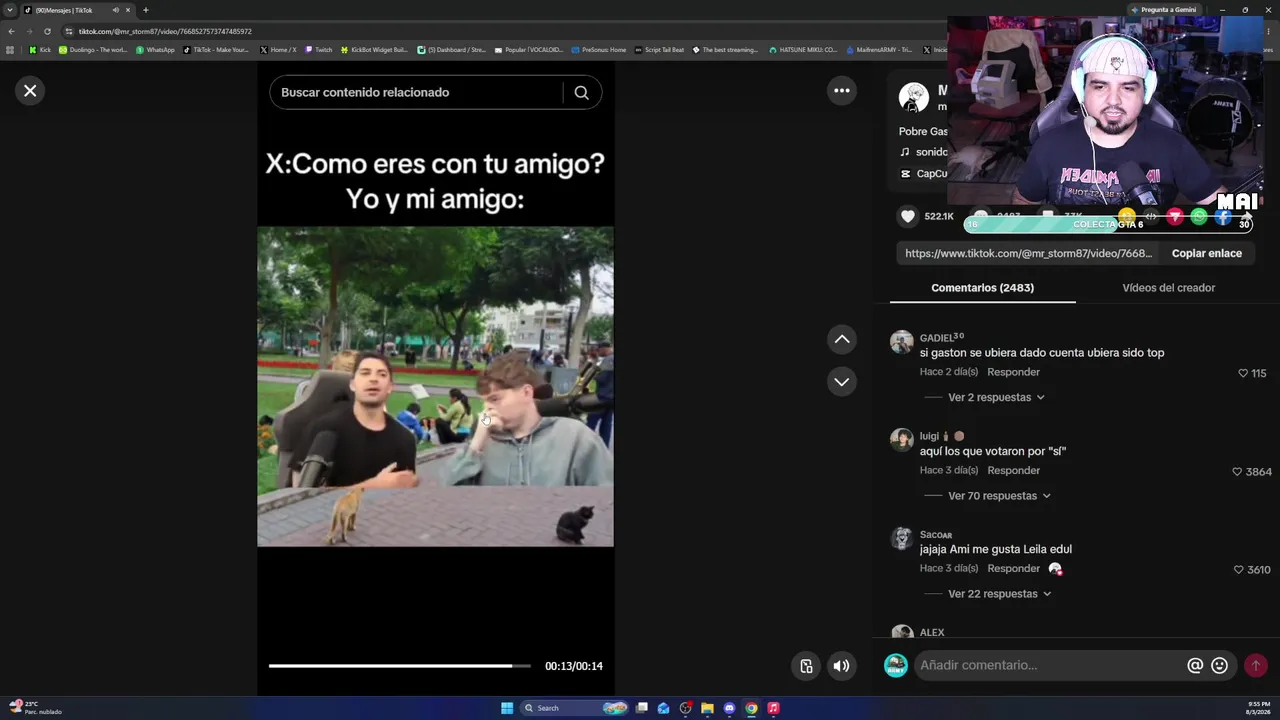Open the Popular VOCALOID bookmark
This screenshot has height=720, width=1280.
click(x=529, y=50)
